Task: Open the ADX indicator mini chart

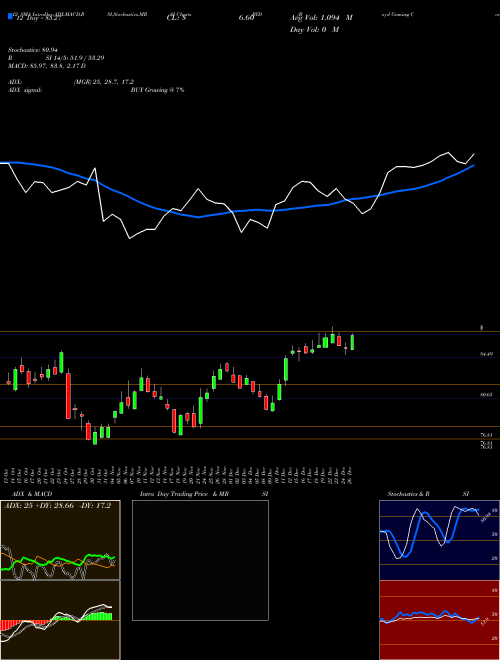Action: (60, 540)
